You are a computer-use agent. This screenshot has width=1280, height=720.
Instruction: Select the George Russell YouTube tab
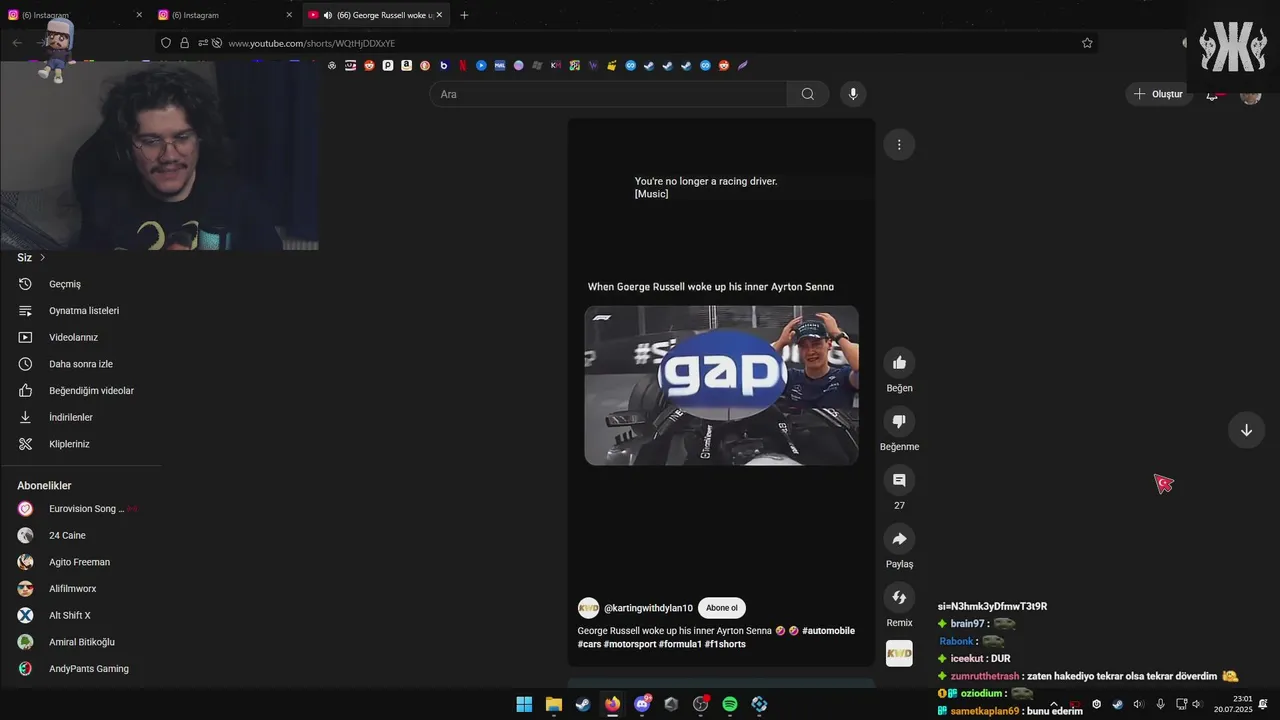pyautogui.click(x=375, y=15)
